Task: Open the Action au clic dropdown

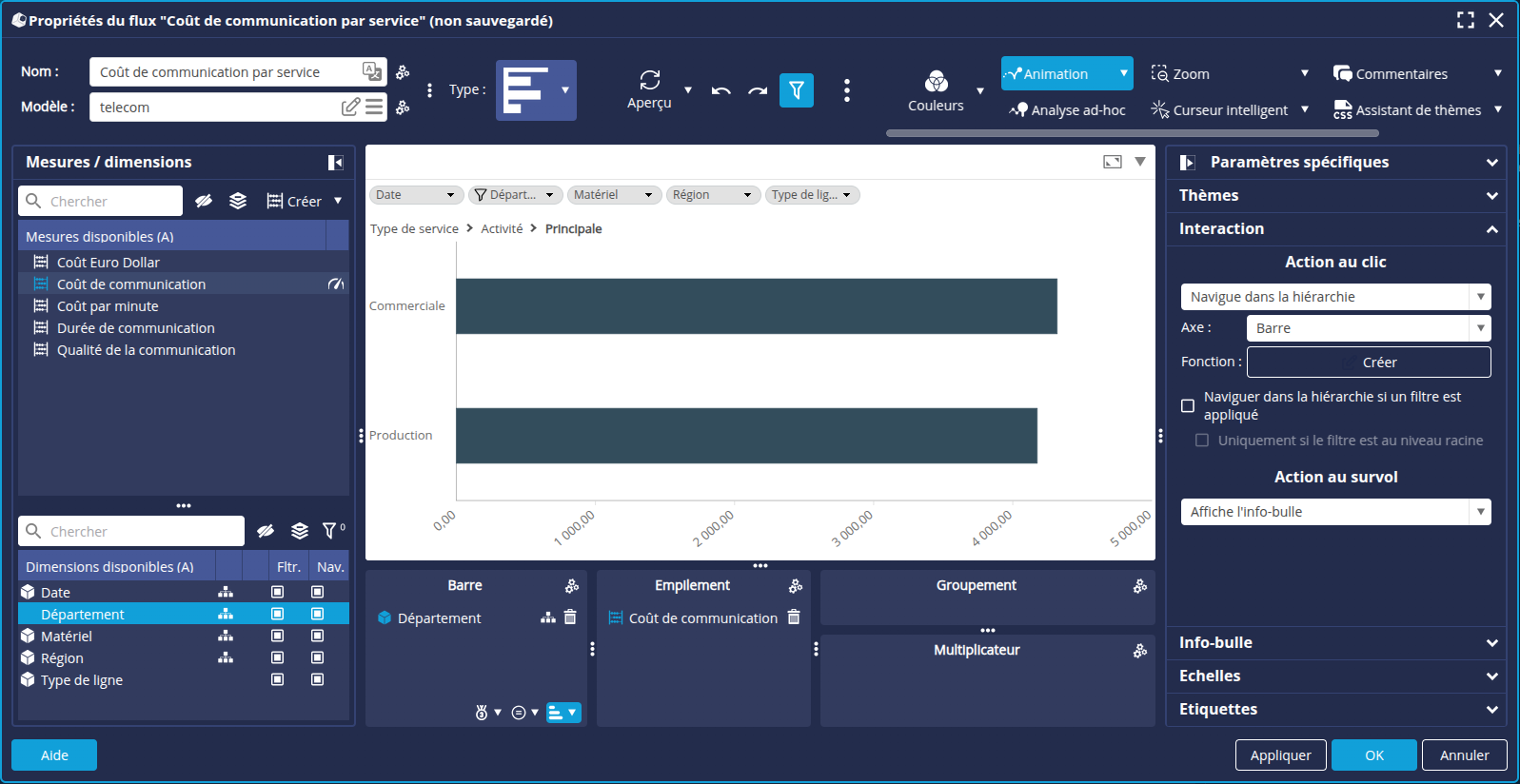Action: point(1335,297)
